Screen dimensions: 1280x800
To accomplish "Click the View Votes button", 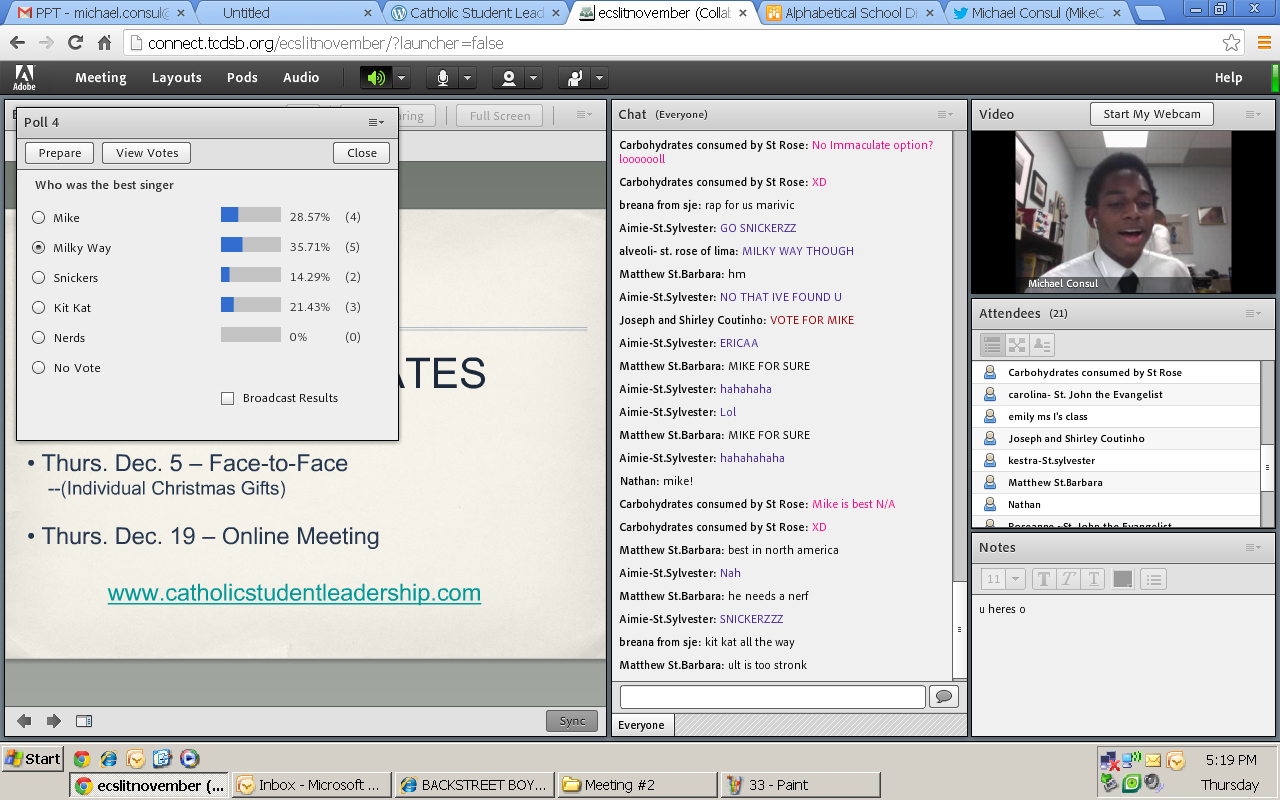I will pos(147,153).
